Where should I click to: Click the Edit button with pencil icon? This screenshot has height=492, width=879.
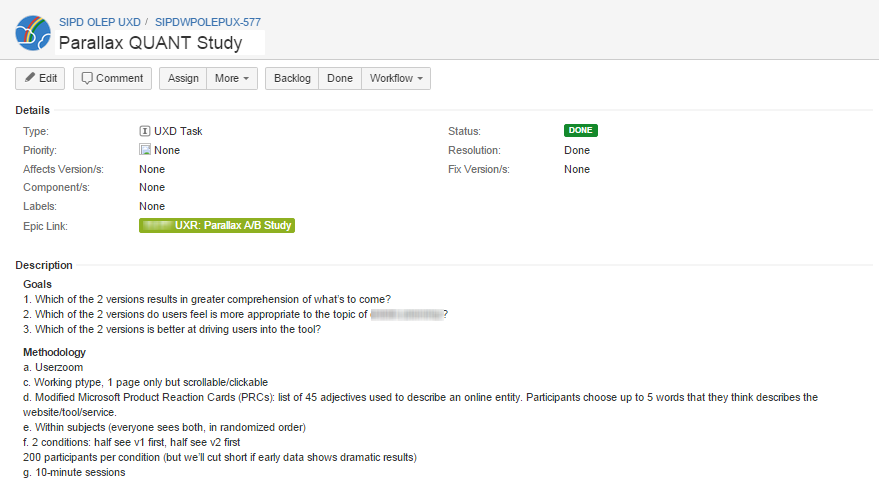[x=40, y=78]
